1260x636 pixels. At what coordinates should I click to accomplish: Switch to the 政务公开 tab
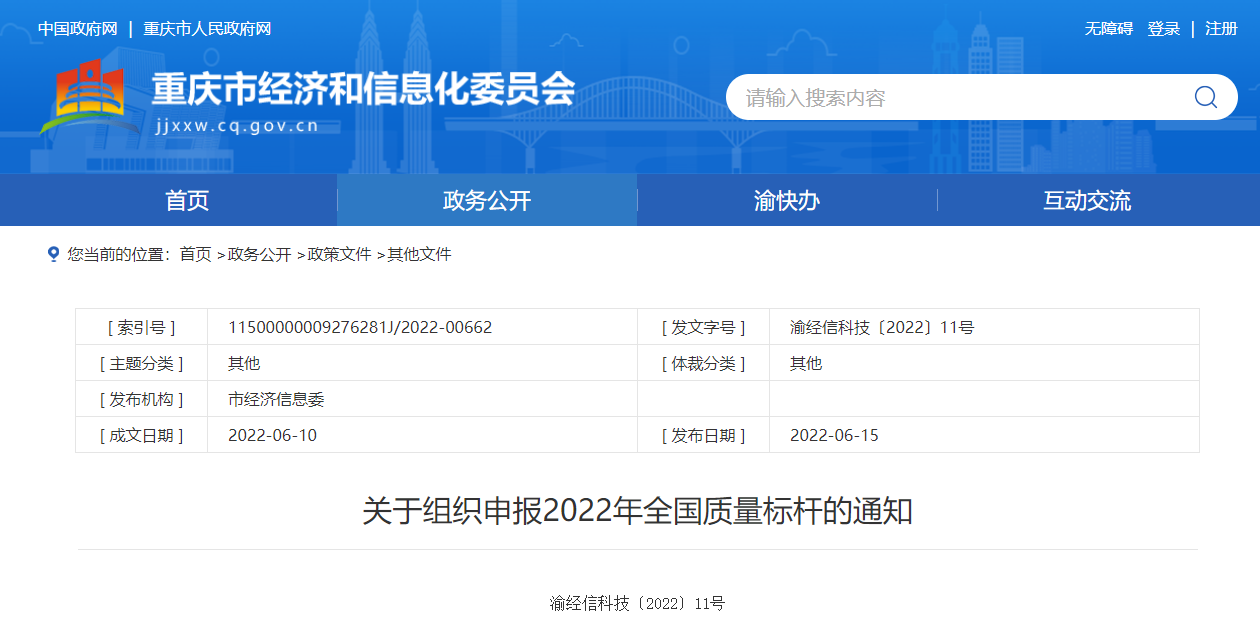487,200
